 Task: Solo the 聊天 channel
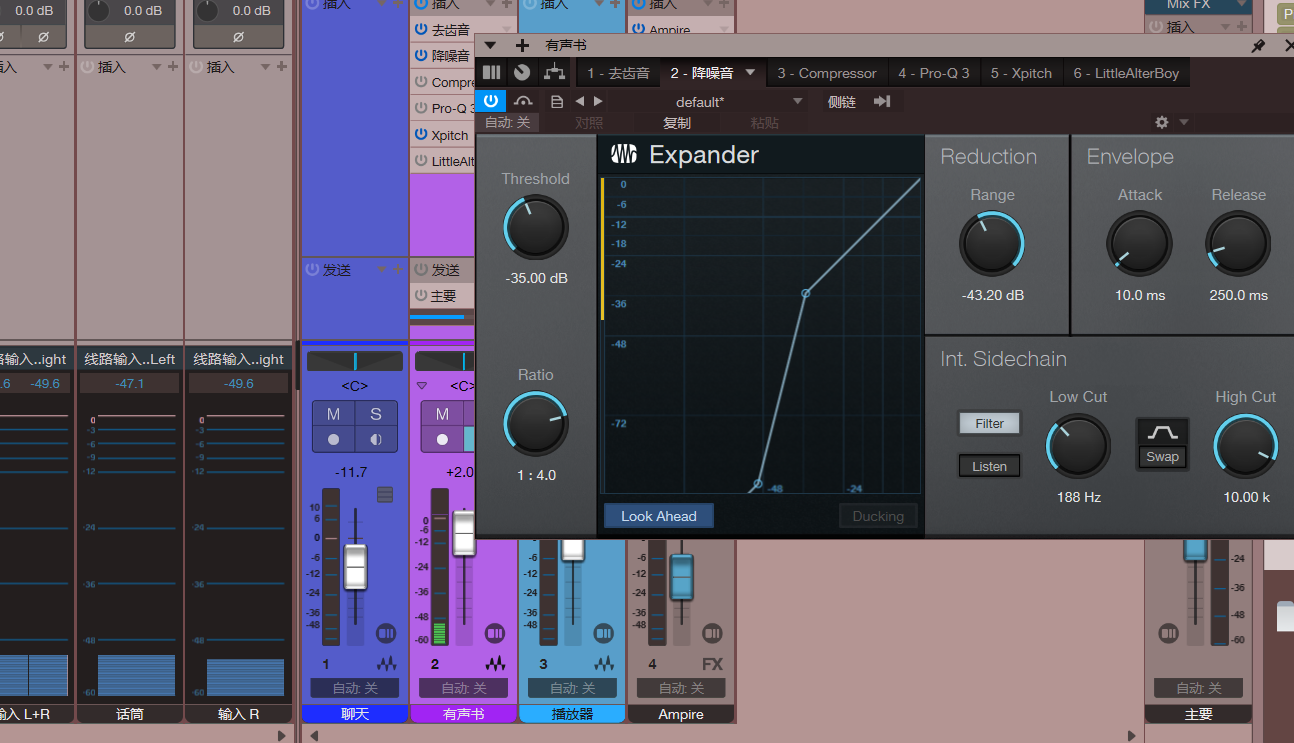coord(376,414)
